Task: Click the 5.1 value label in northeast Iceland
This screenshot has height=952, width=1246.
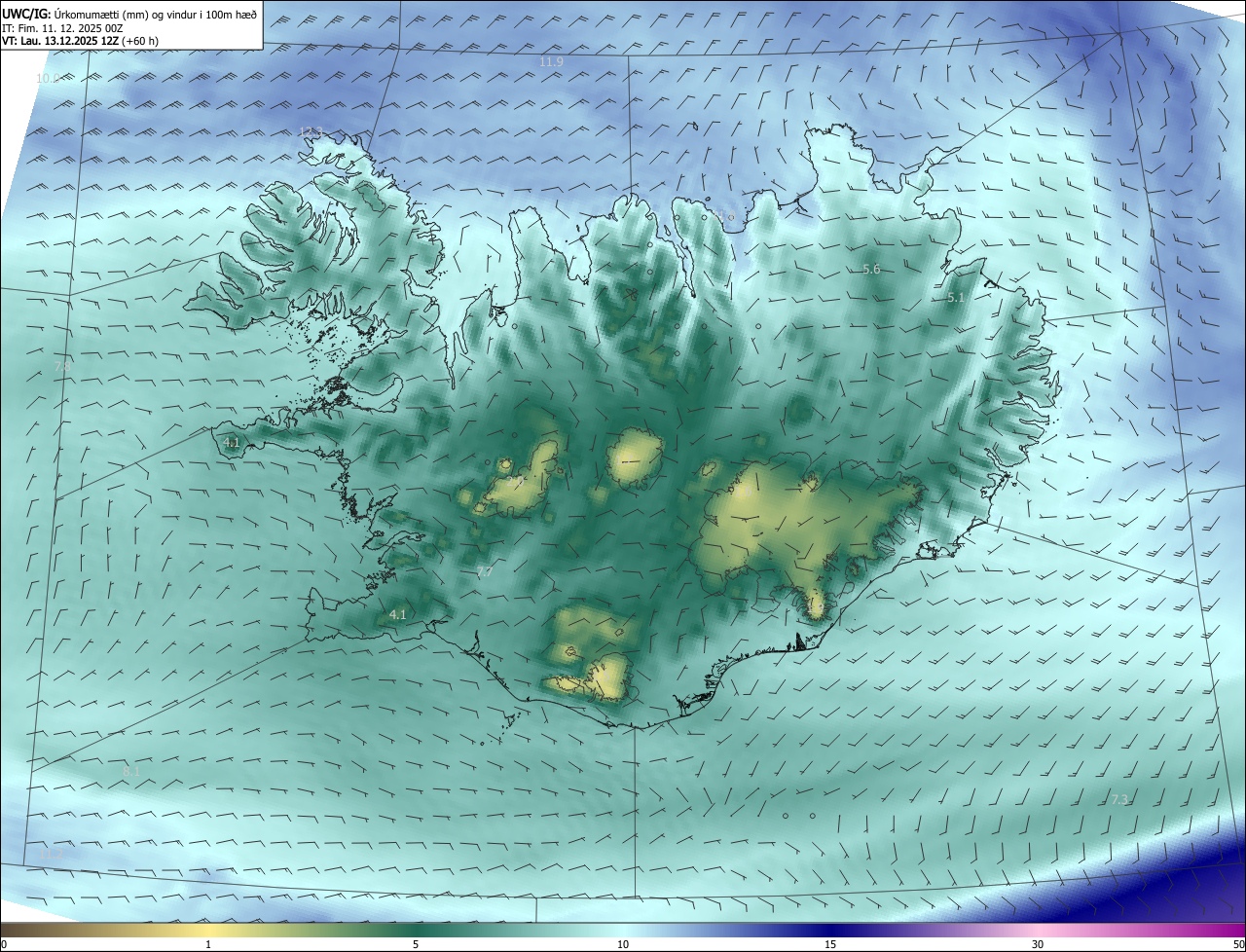Action: [x=956, y=299]
